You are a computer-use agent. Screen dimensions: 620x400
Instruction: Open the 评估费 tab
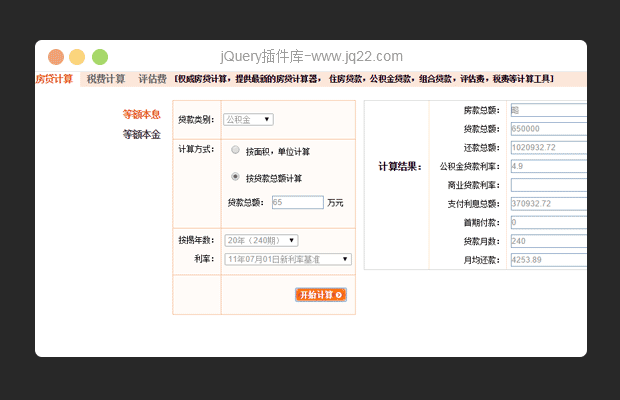152,79
